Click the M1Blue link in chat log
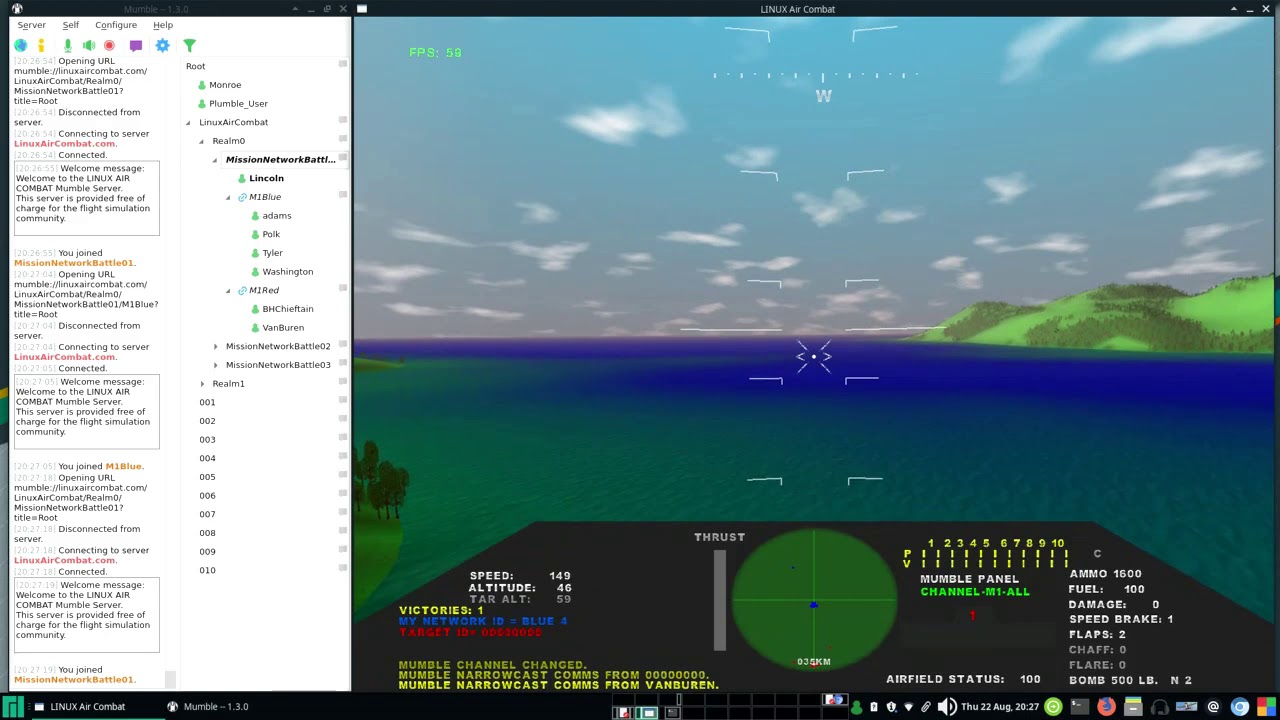 click(x=124, y=466)
